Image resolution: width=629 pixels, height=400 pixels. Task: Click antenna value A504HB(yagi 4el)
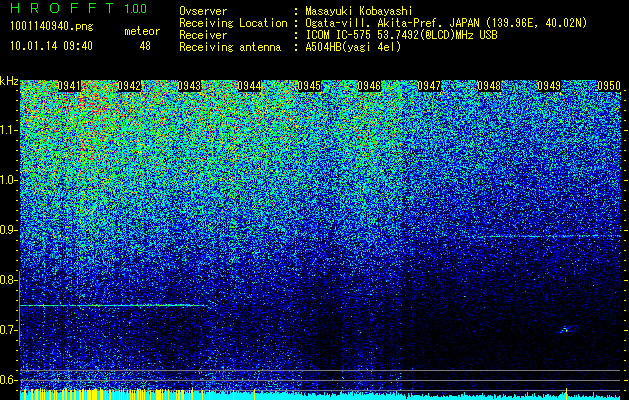pyautogui.click(x=353, y=47)
